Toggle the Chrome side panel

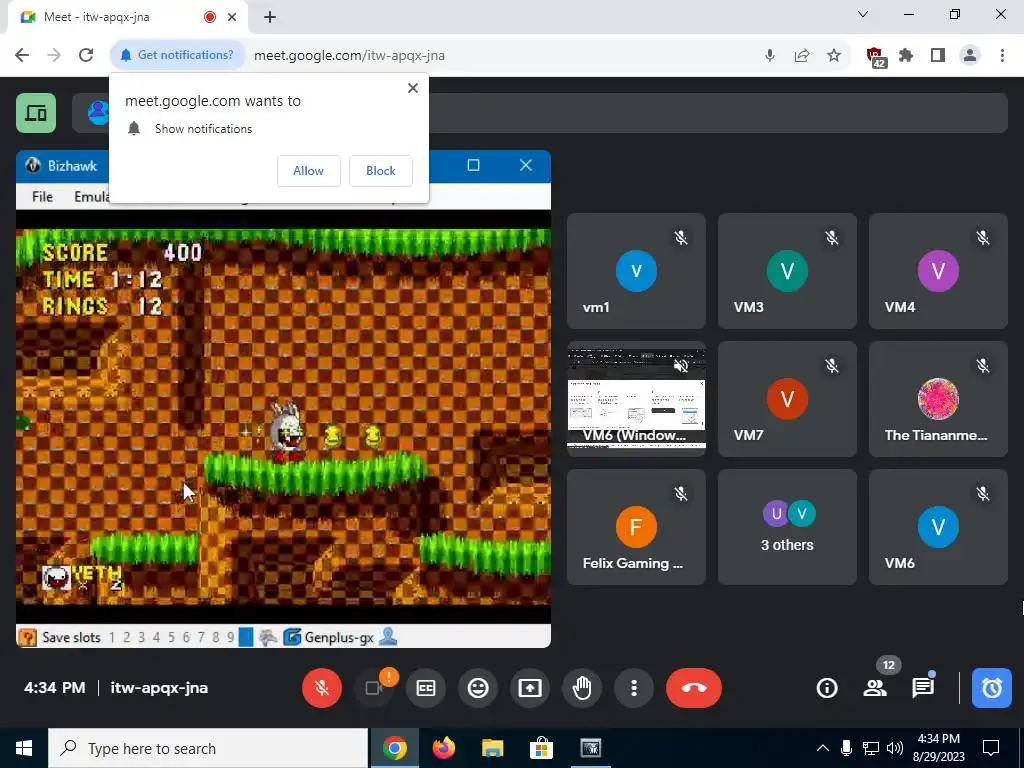[x=938, y=56]
